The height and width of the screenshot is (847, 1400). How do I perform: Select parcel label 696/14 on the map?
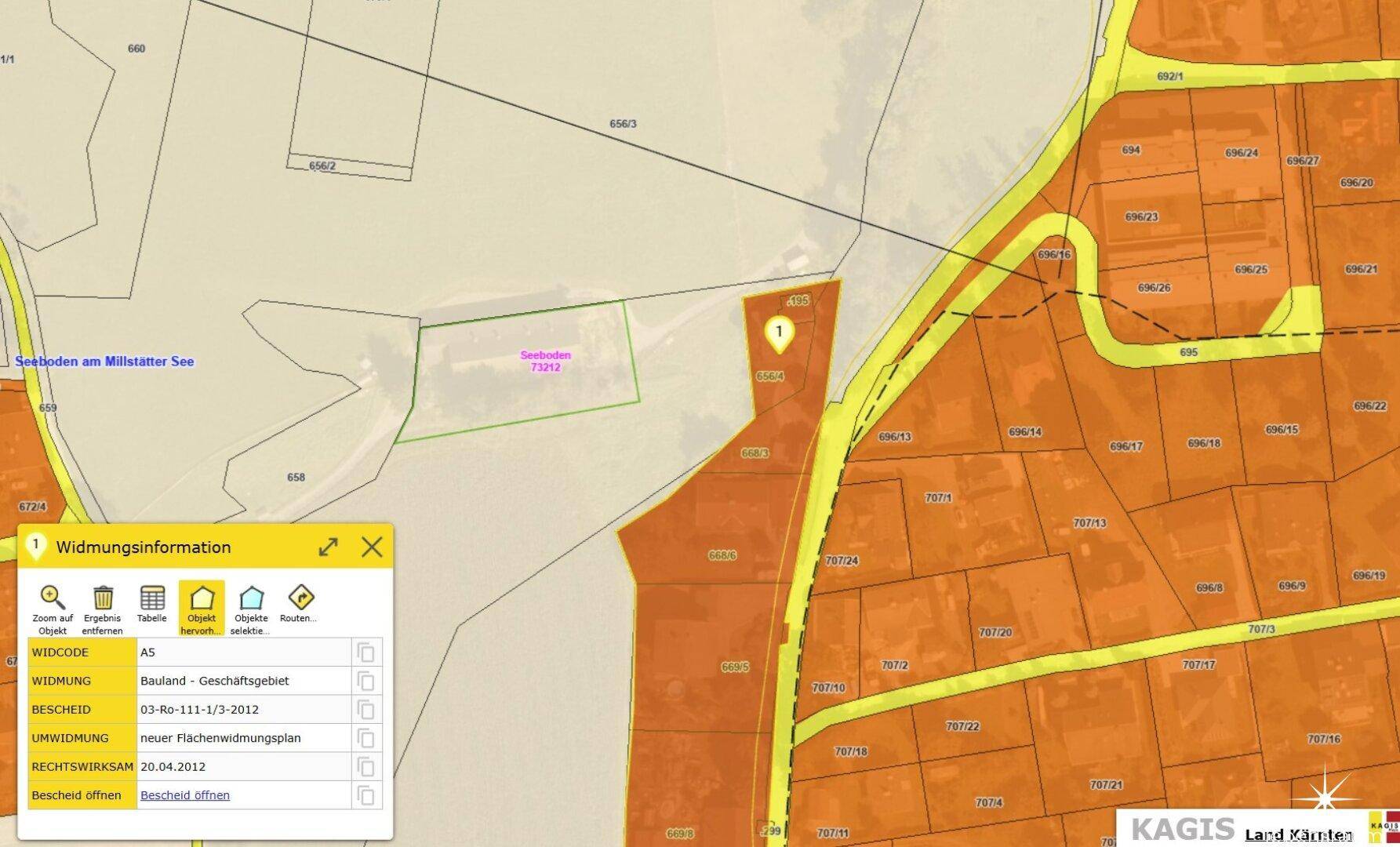[1025, 432]
